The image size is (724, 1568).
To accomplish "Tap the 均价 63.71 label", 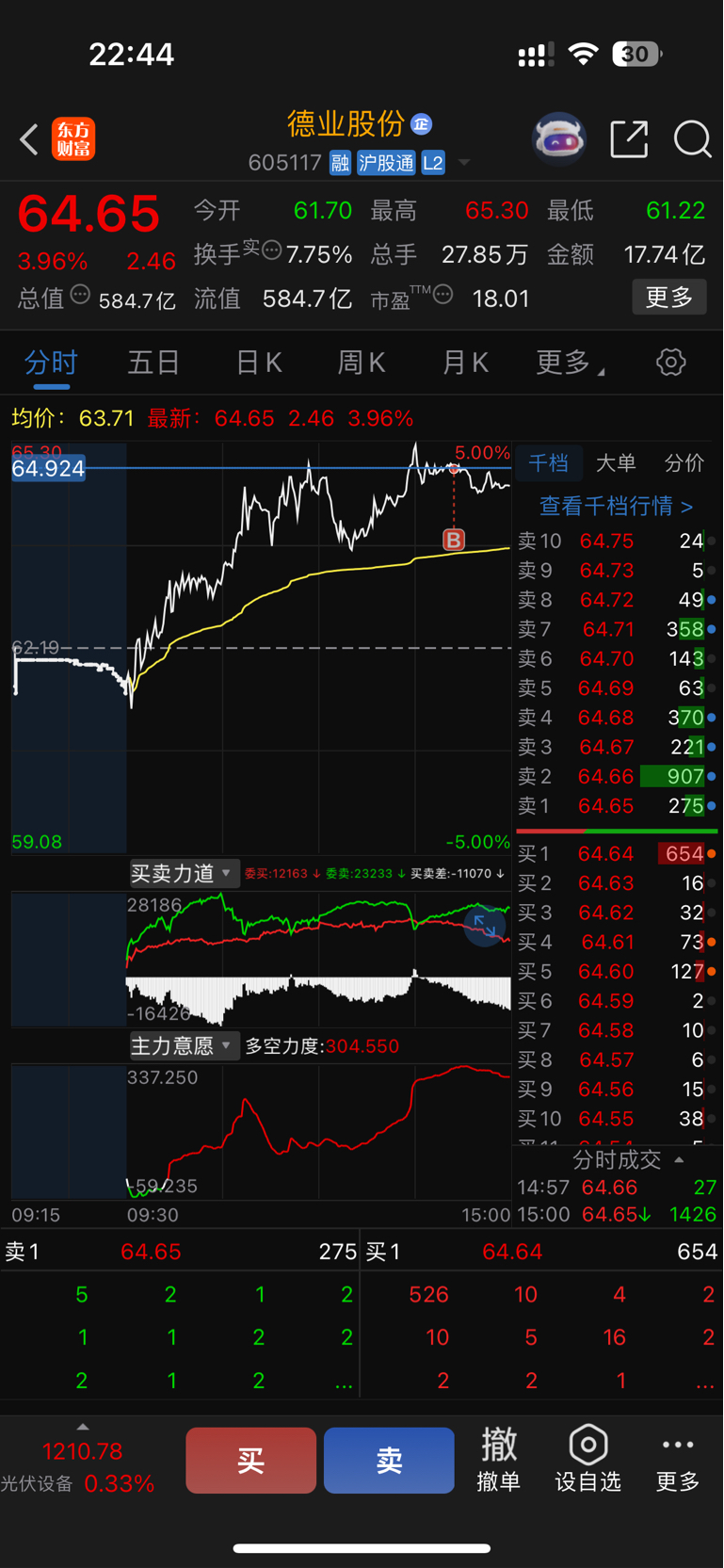I will tap(72, 418).
